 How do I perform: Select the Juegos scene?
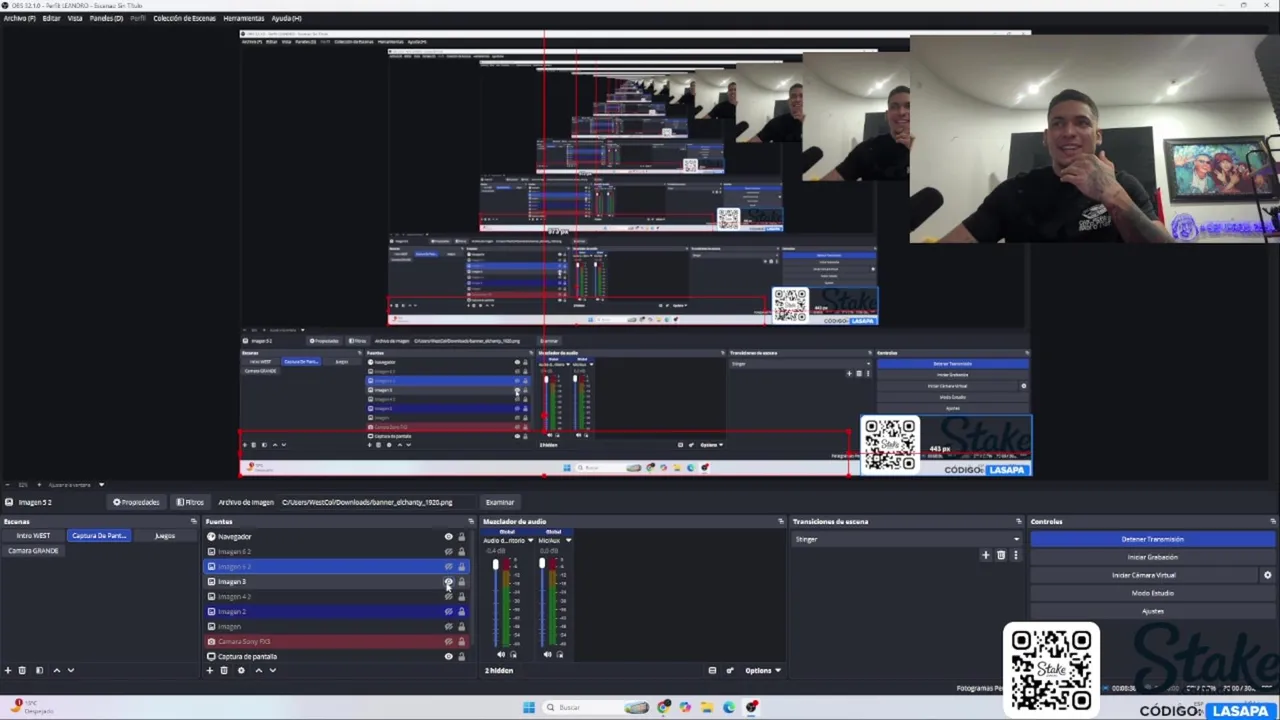point(165,536)
